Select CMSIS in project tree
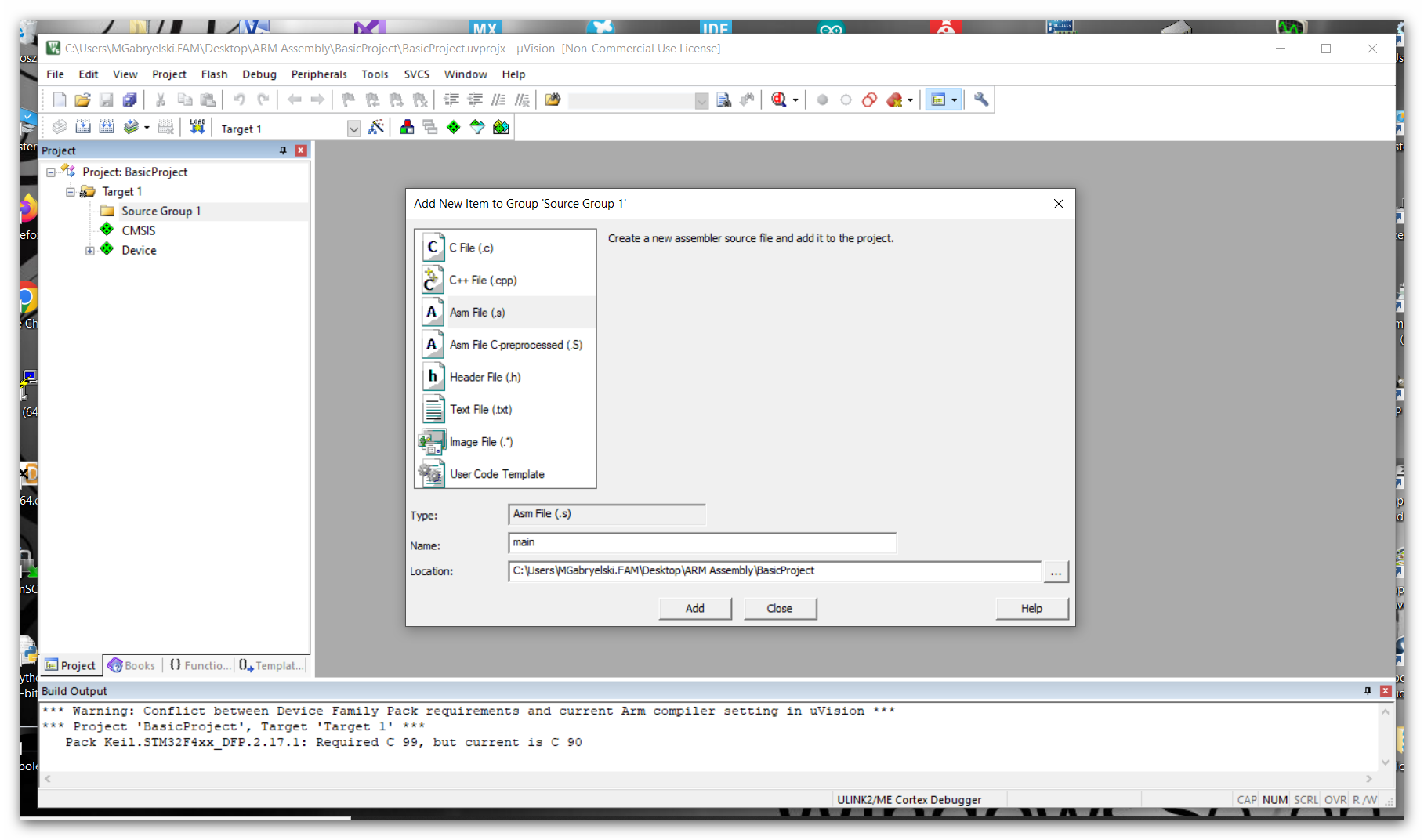 pyautogui.click(x=138, y=230)
